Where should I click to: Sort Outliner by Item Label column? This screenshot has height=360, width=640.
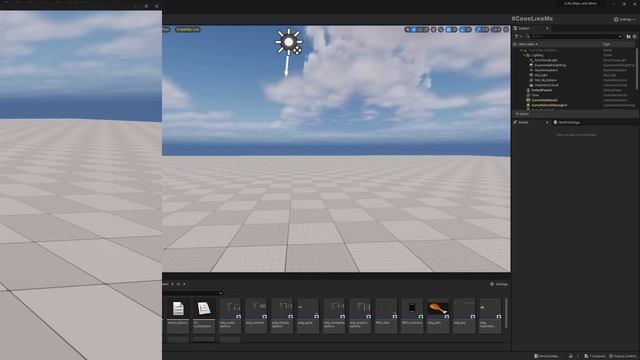click(x=528, y=44)
